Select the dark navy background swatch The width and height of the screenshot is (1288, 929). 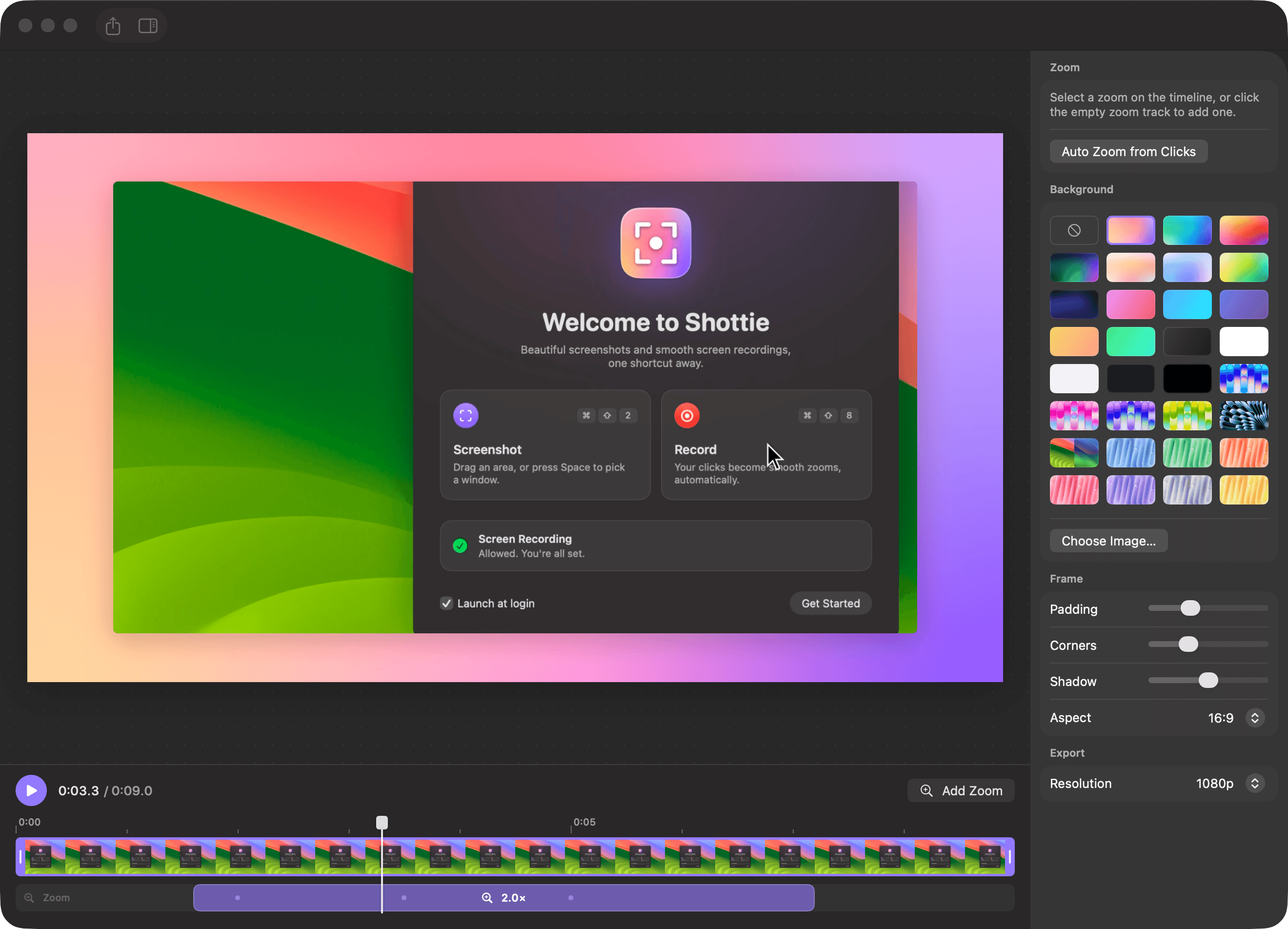tap(1074, 304)
